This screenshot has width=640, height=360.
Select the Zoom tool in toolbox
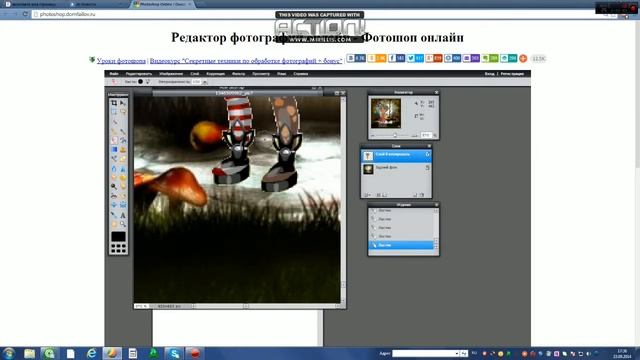(x=123, y=224)
